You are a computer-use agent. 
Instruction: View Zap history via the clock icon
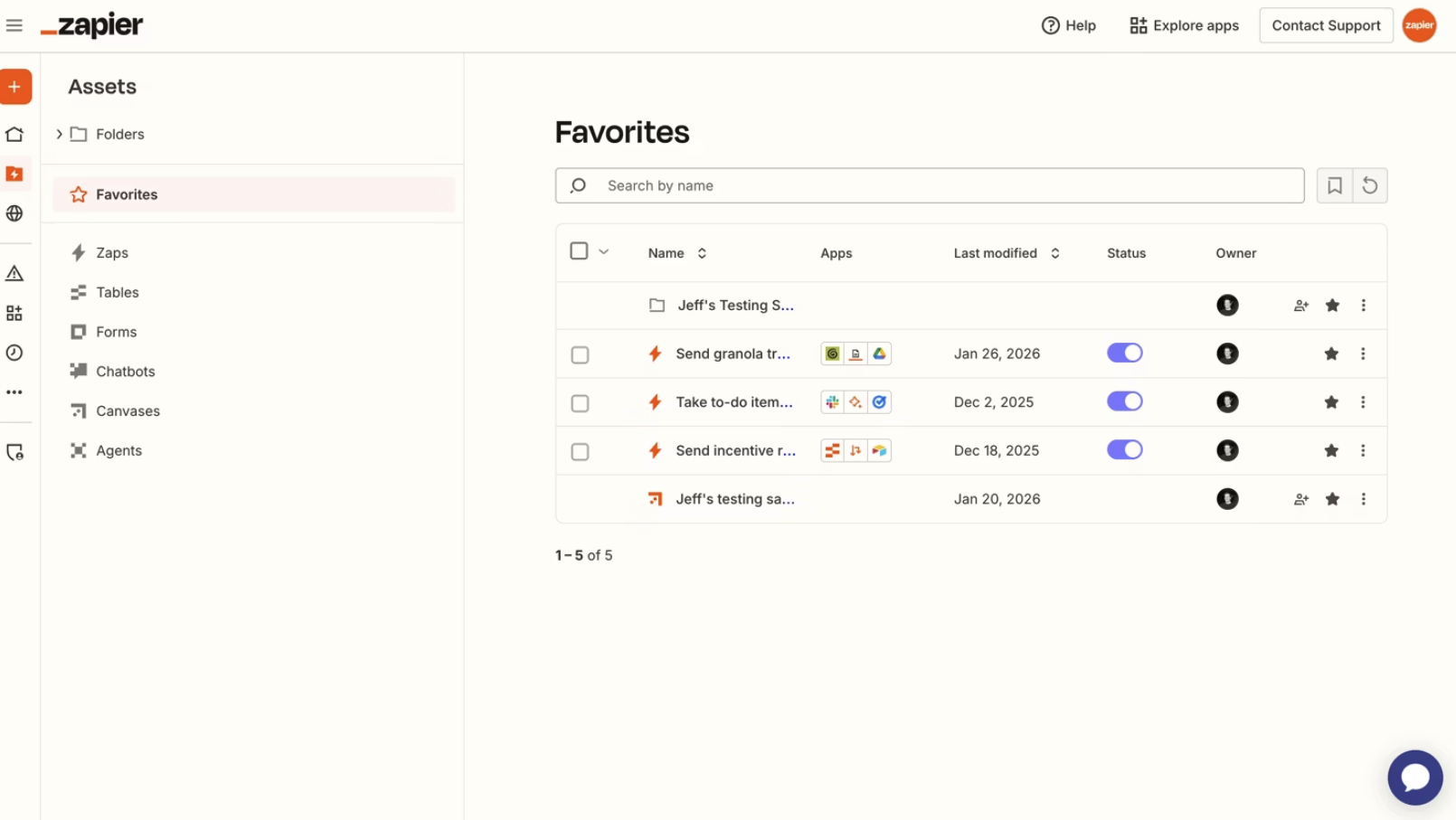click(x=14, y=353)
